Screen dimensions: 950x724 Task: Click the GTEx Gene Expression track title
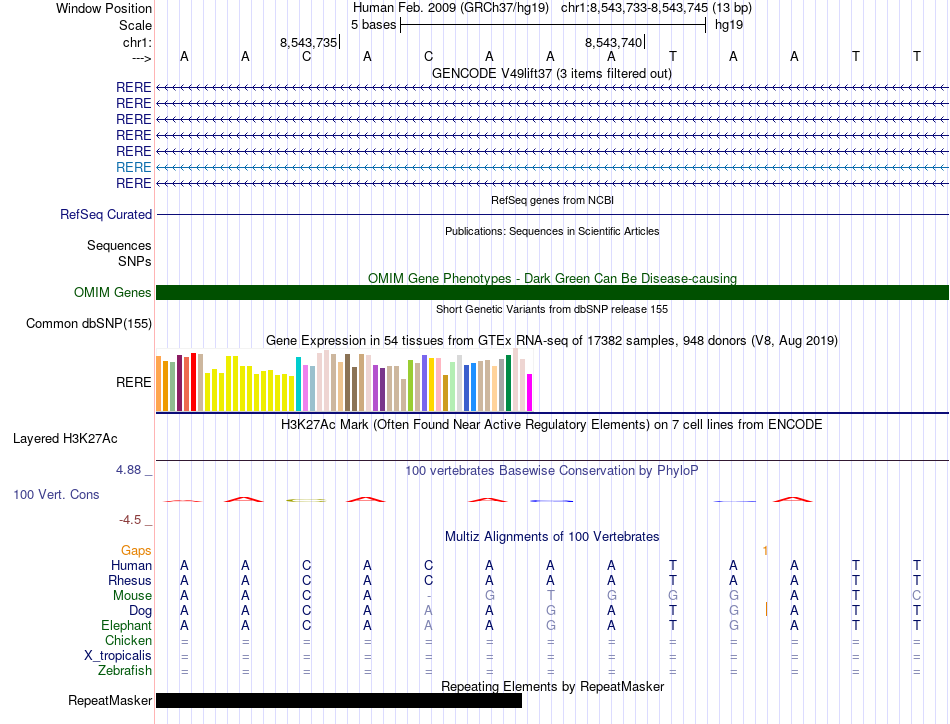[552, 340]
